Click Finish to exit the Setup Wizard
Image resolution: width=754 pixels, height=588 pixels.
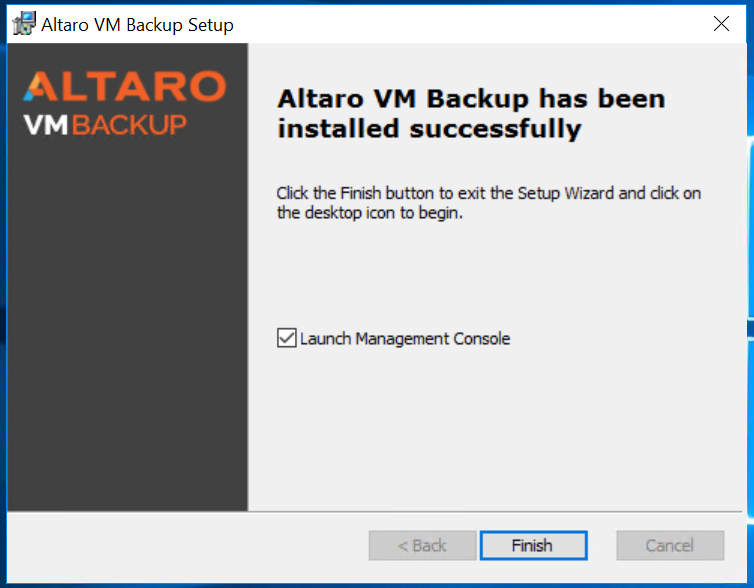pos(533,545)
